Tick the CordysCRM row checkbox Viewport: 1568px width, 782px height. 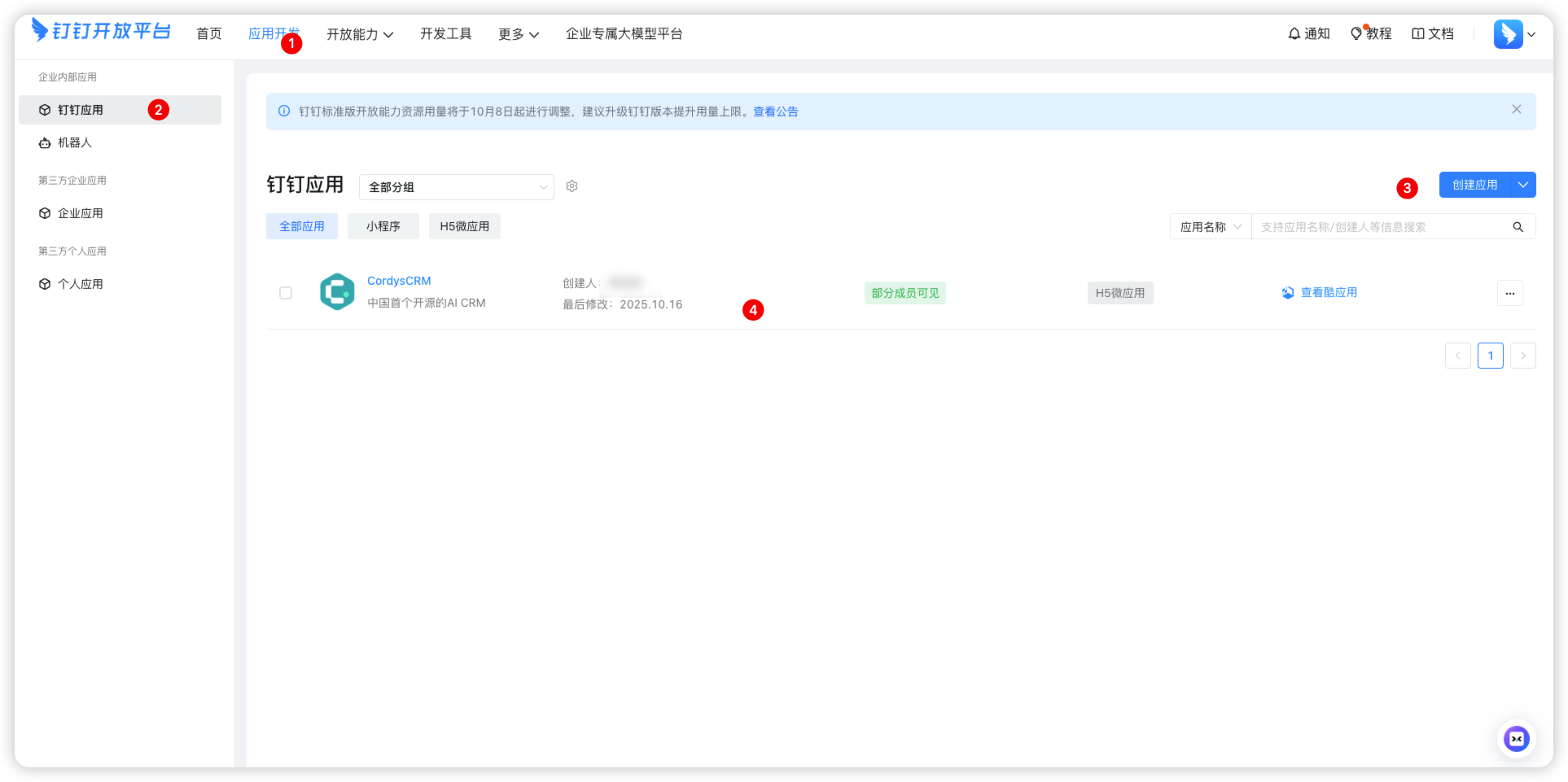point(286,293)
